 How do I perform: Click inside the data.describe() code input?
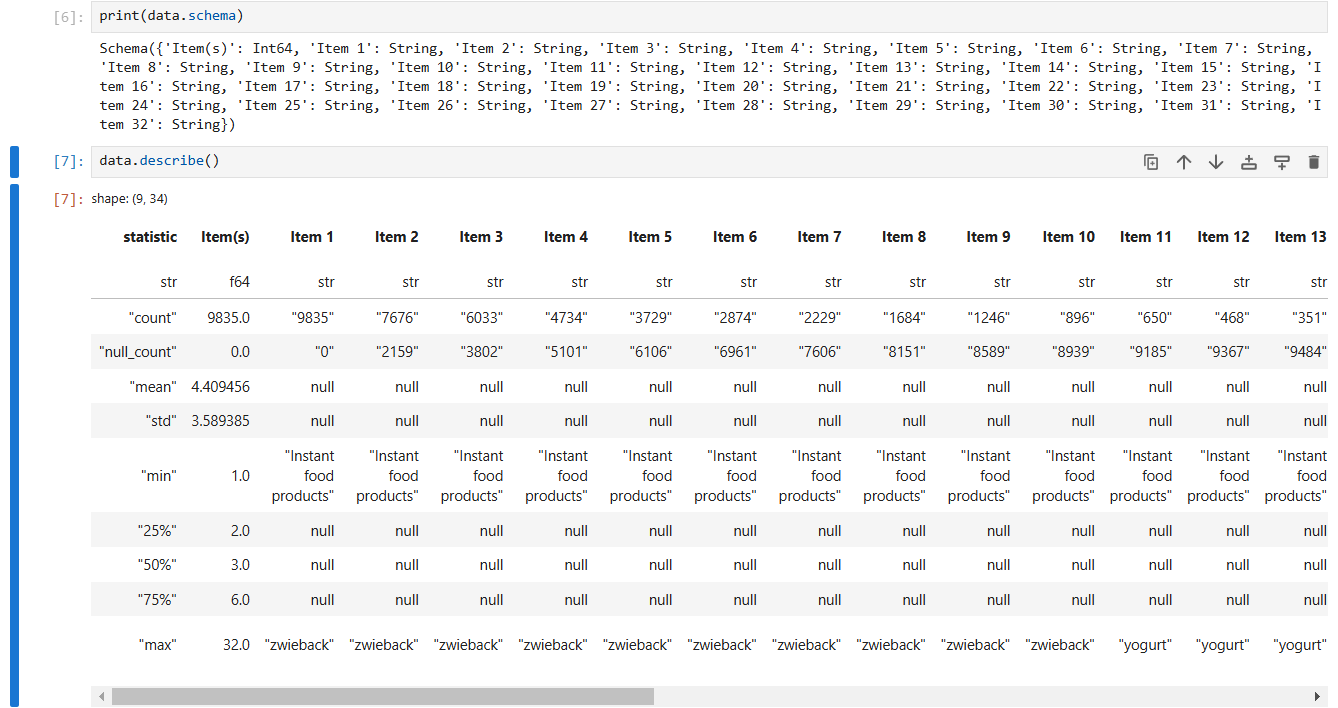[x=600, y=161]
